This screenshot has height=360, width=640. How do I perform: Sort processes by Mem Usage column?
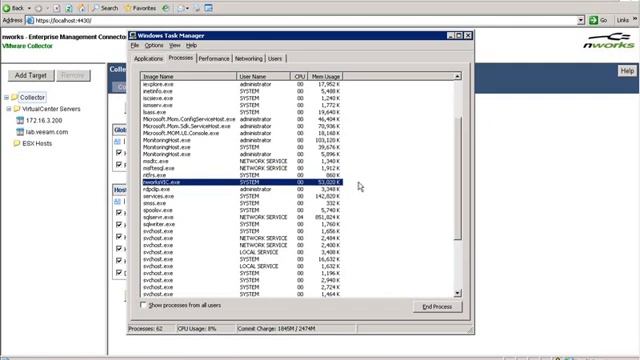coord(326,76)
